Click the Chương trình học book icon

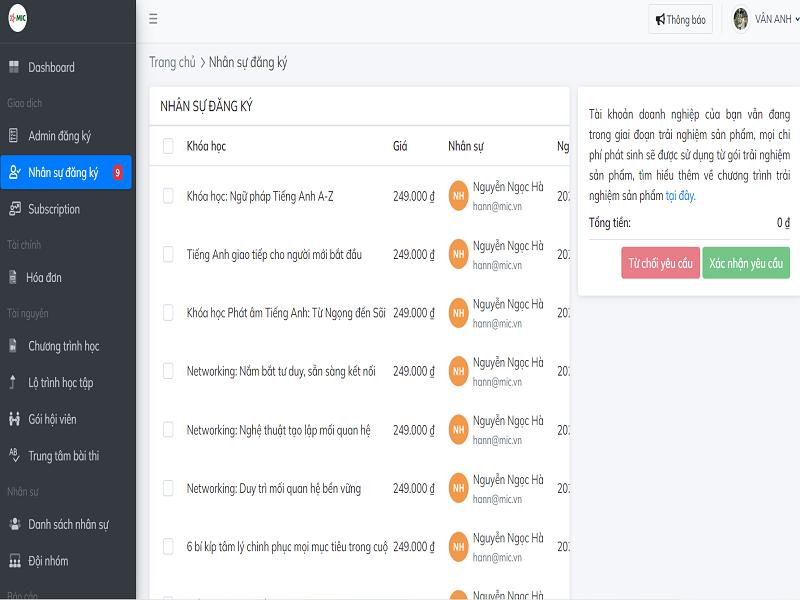click(x=14, y=346)
